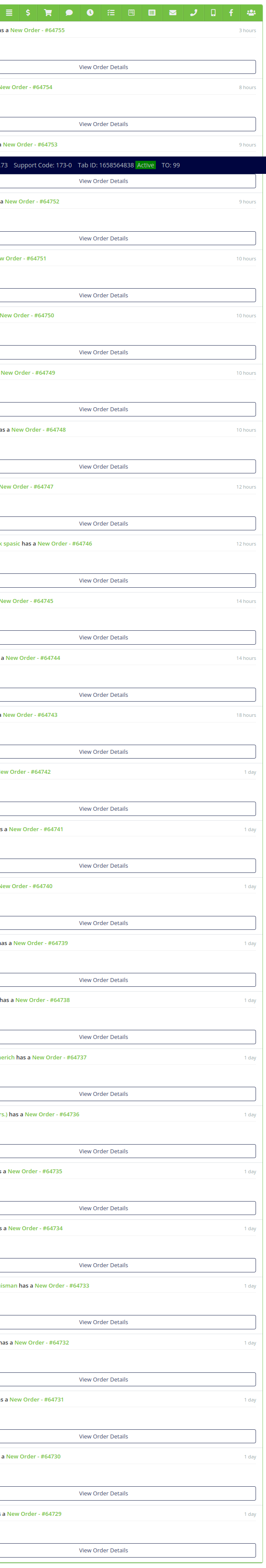
Task: Click the green Active status badge
Action: 145,165
